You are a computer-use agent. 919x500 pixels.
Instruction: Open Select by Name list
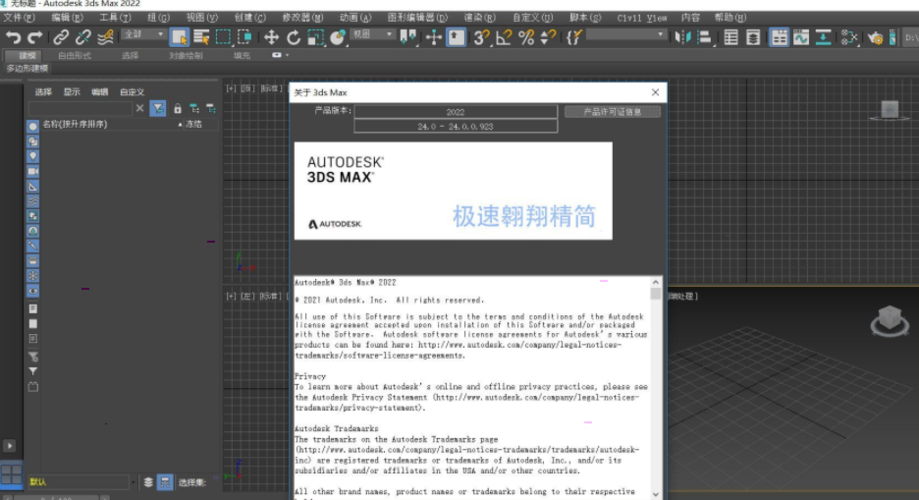[201, 38]
